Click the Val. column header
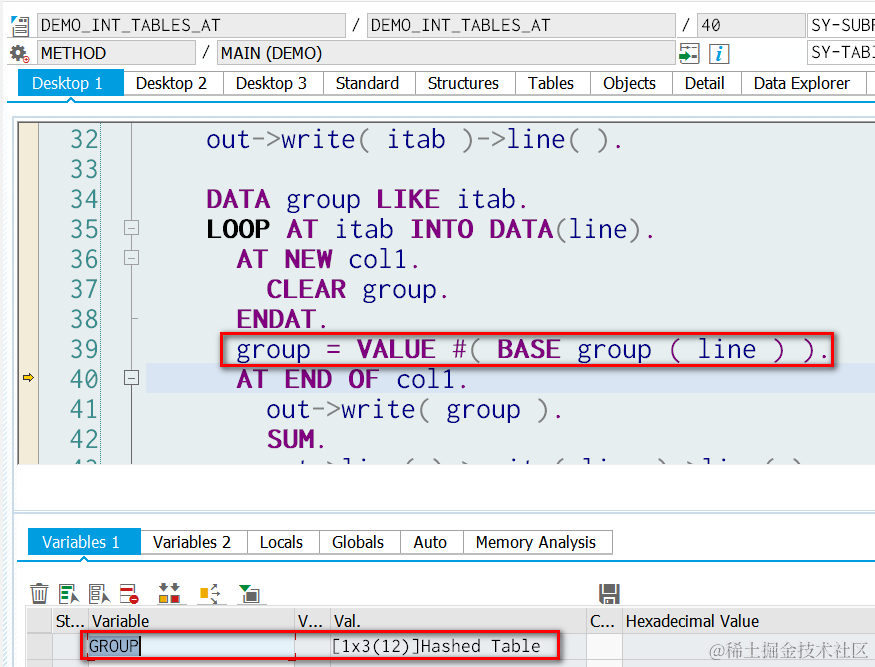 (x=458, y=621)
